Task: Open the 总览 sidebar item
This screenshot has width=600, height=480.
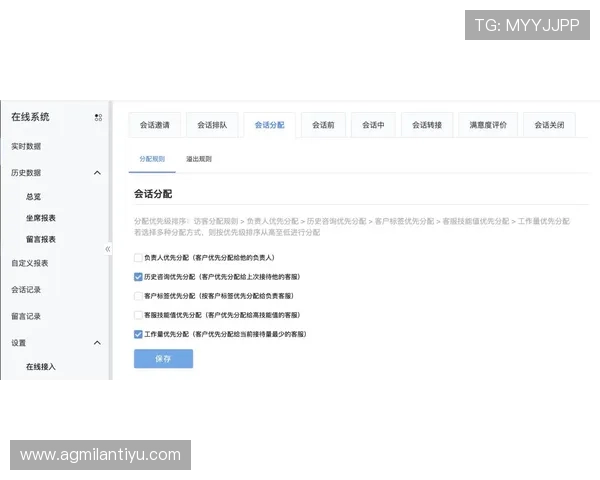Action: [x=33, y=197]
